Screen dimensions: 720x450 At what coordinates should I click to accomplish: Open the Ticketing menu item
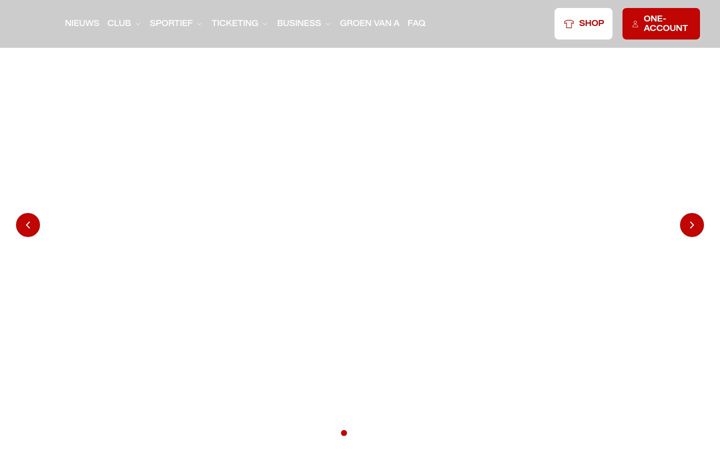(x=235, y=23)
